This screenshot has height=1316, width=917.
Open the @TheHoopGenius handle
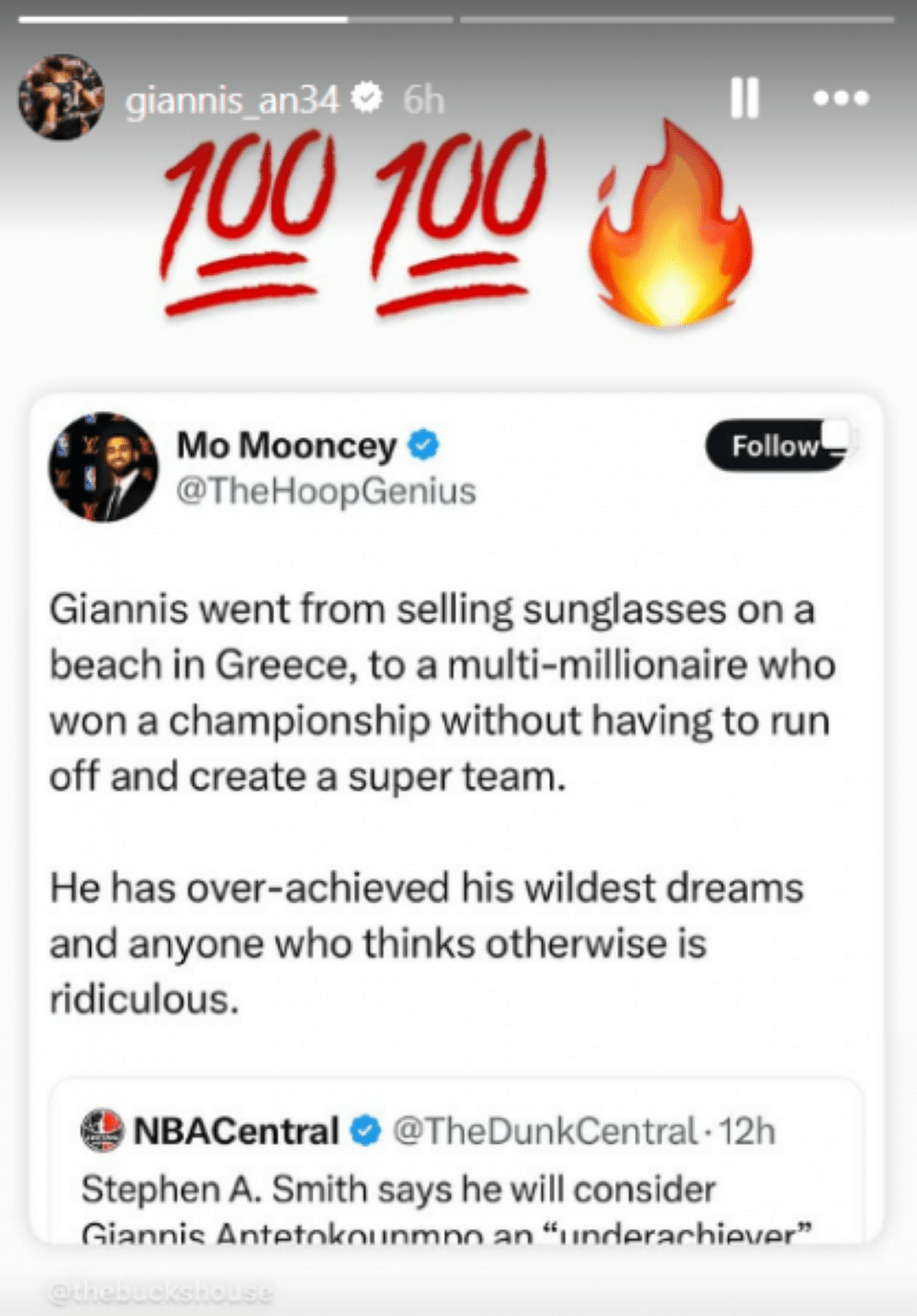(x=326, y=491)
